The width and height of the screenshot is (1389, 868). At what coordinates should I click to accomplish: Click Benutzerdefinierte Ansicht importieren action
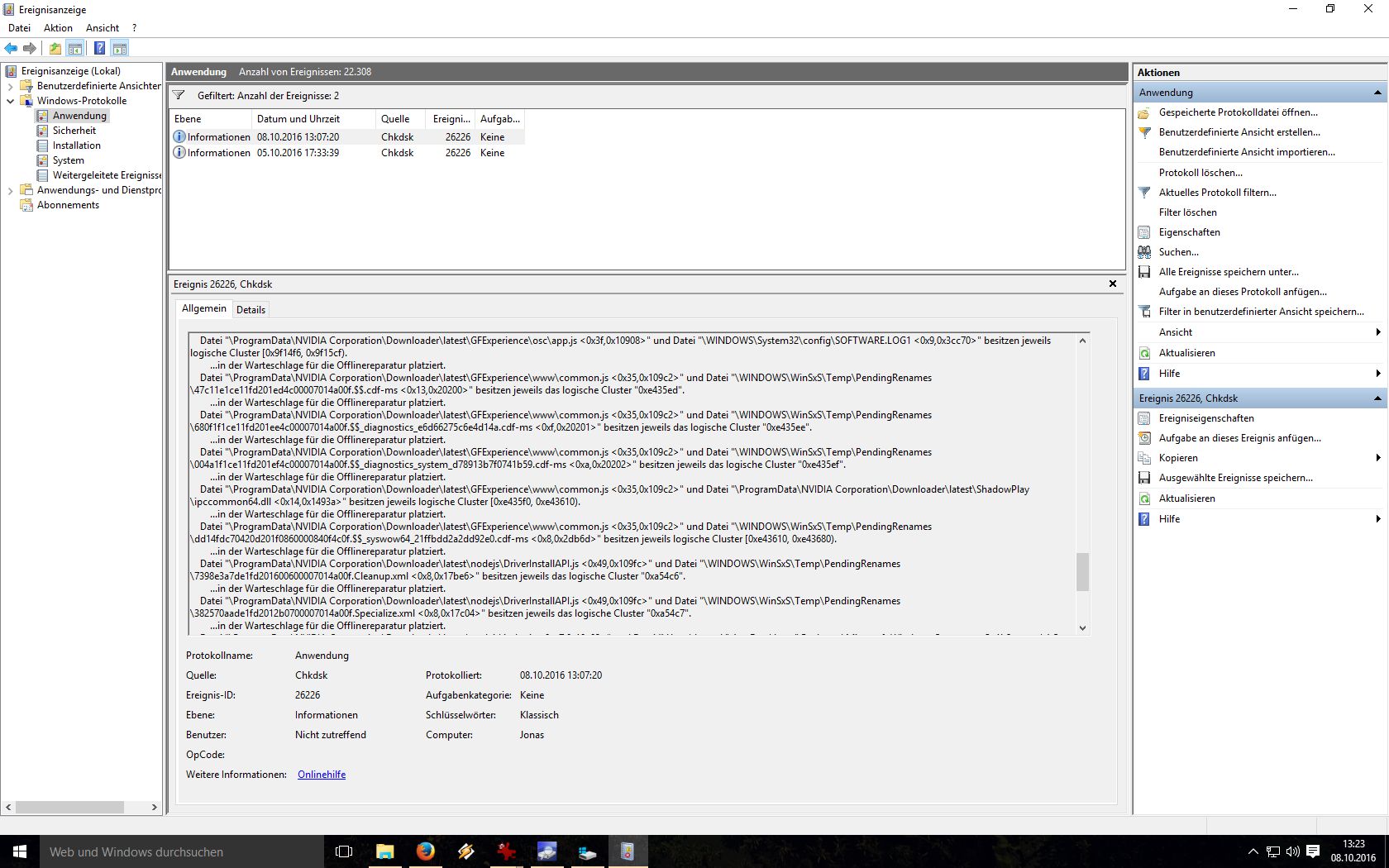(1247, 152)
